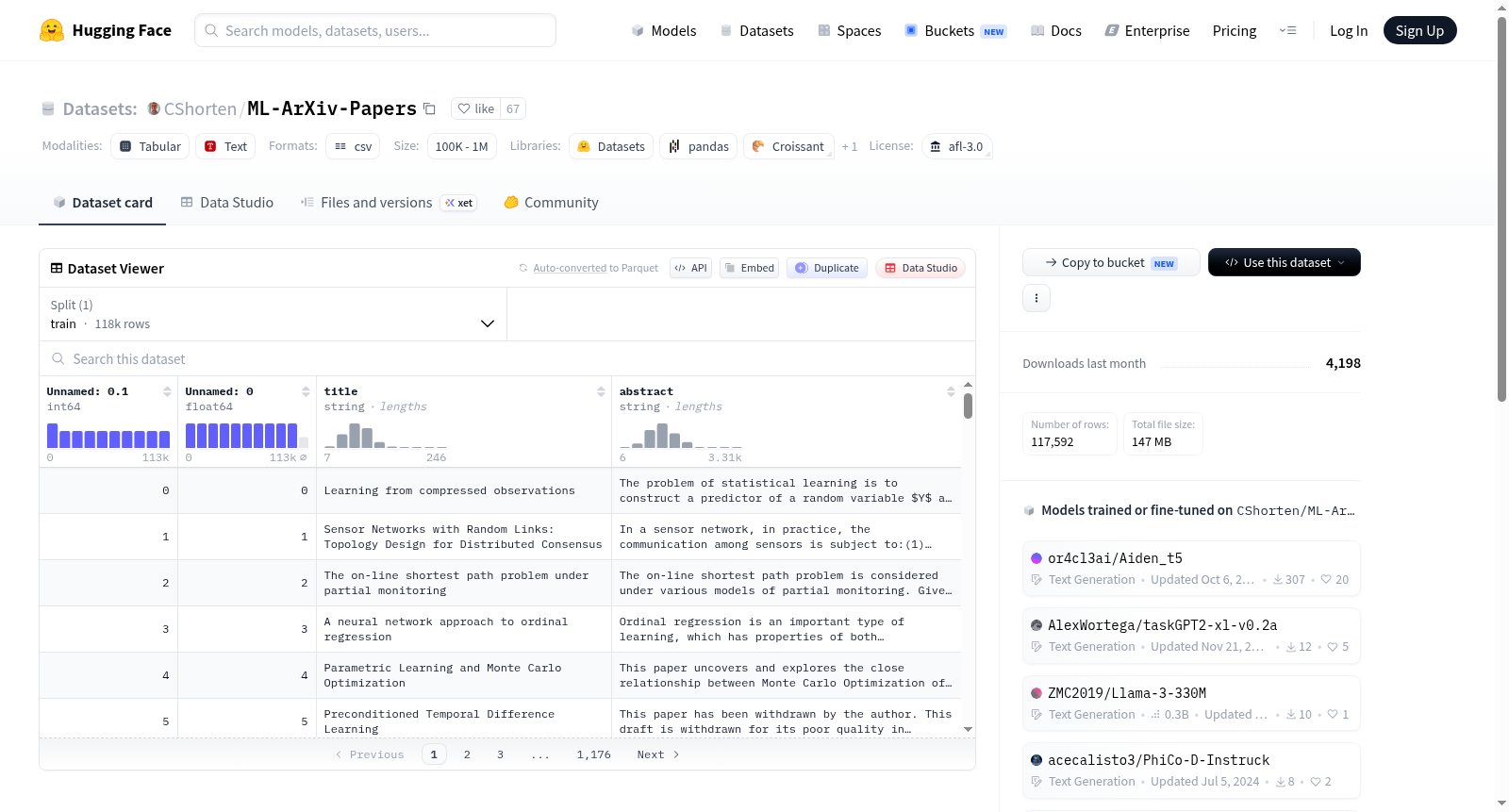Expand the Split train dropdown

pos(273,314)
